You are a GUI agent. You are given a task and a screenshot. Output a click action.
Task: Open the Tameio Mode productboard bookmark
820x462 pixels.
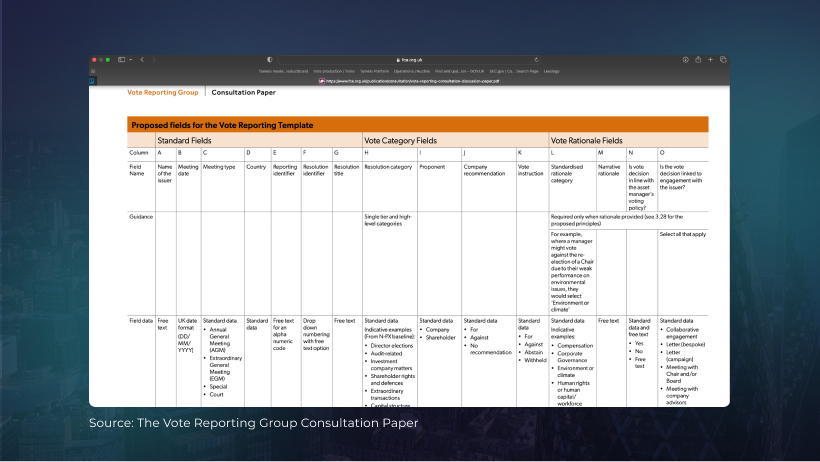[x=281, y=71]
